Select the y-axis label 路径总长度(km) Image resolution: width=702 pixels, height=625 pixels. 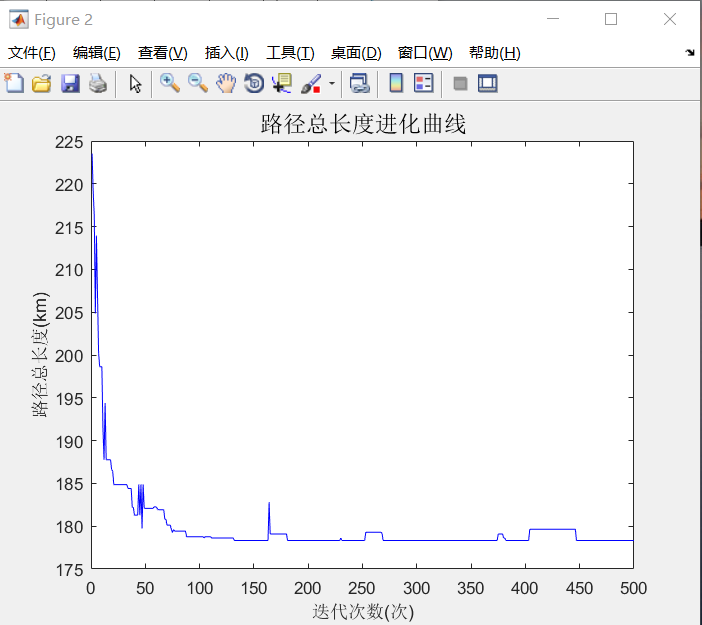click(40, 354)
